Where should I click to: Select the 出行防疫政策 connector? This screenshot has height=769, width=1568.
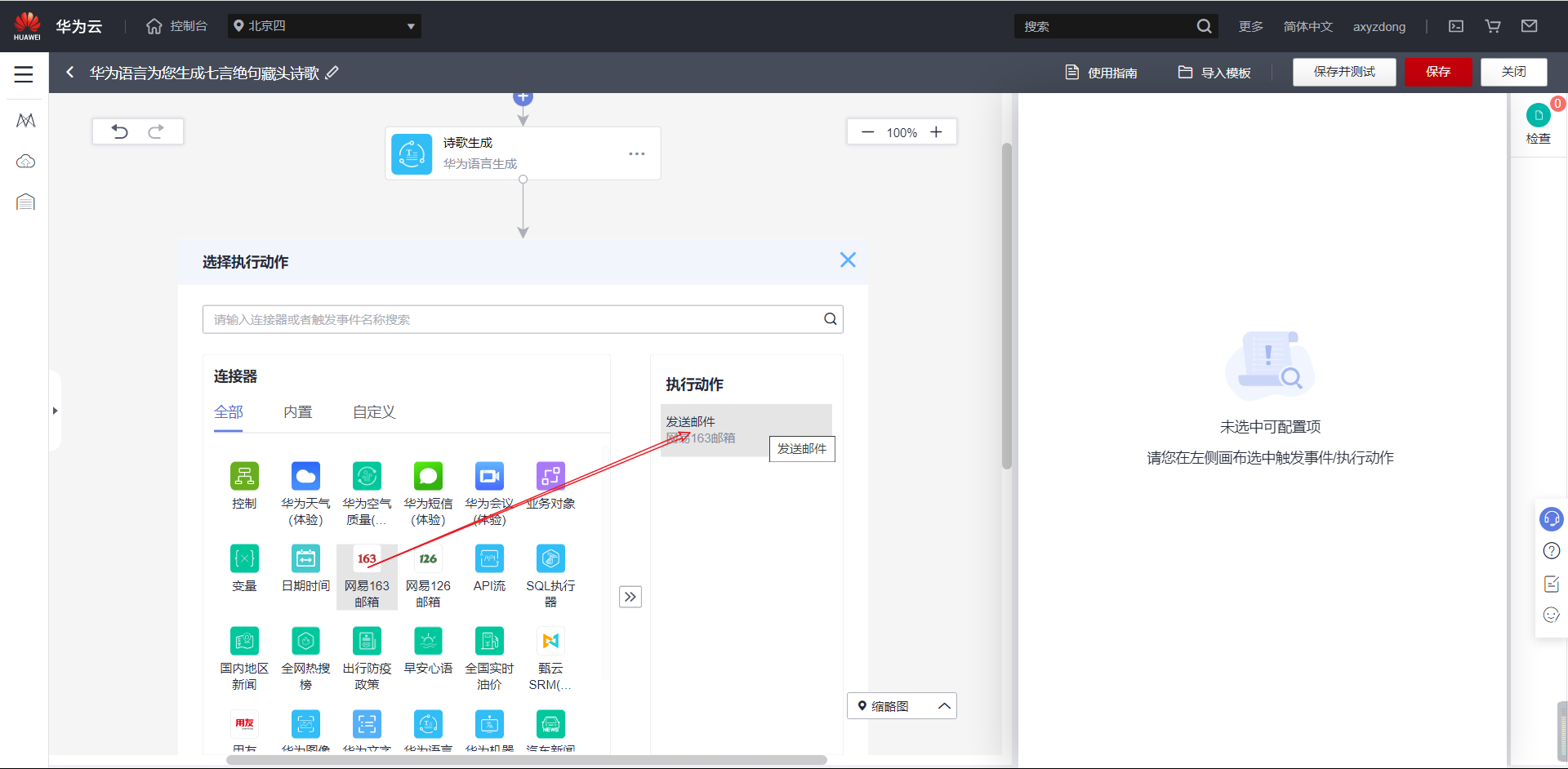pyautogui.click(x=367, y=659)
